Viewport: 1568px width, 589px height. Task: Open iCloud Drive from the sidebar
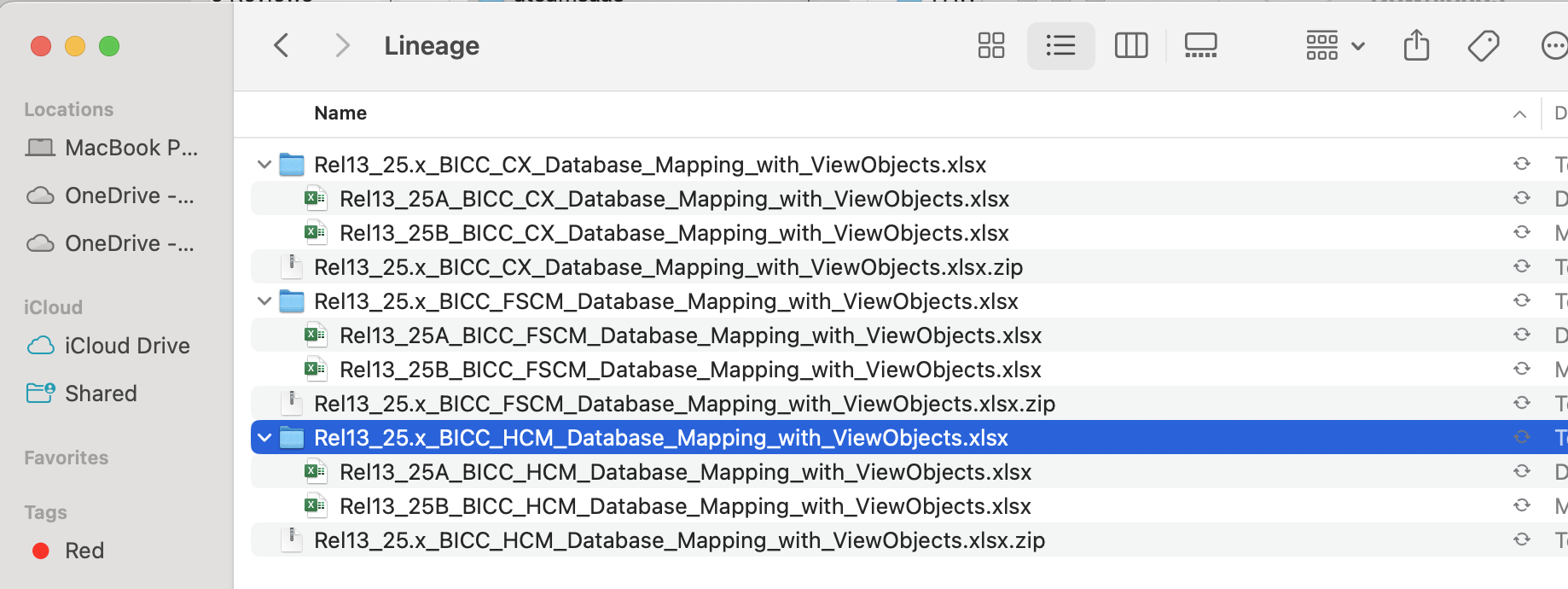pos(127,346)
